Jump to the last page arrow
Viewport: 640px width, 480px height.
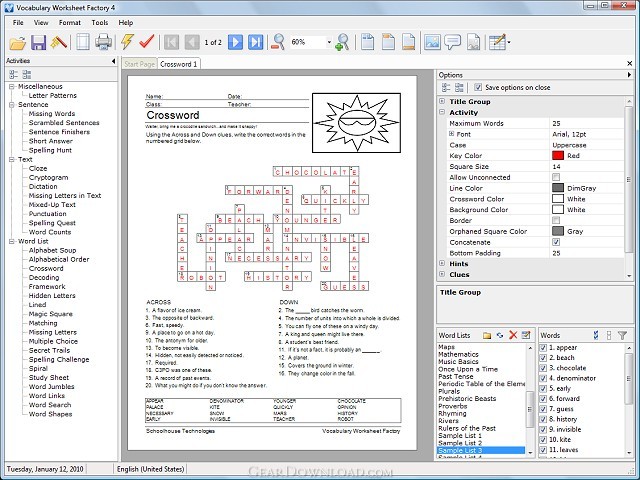pyautogui.click(x=256, y=42)
